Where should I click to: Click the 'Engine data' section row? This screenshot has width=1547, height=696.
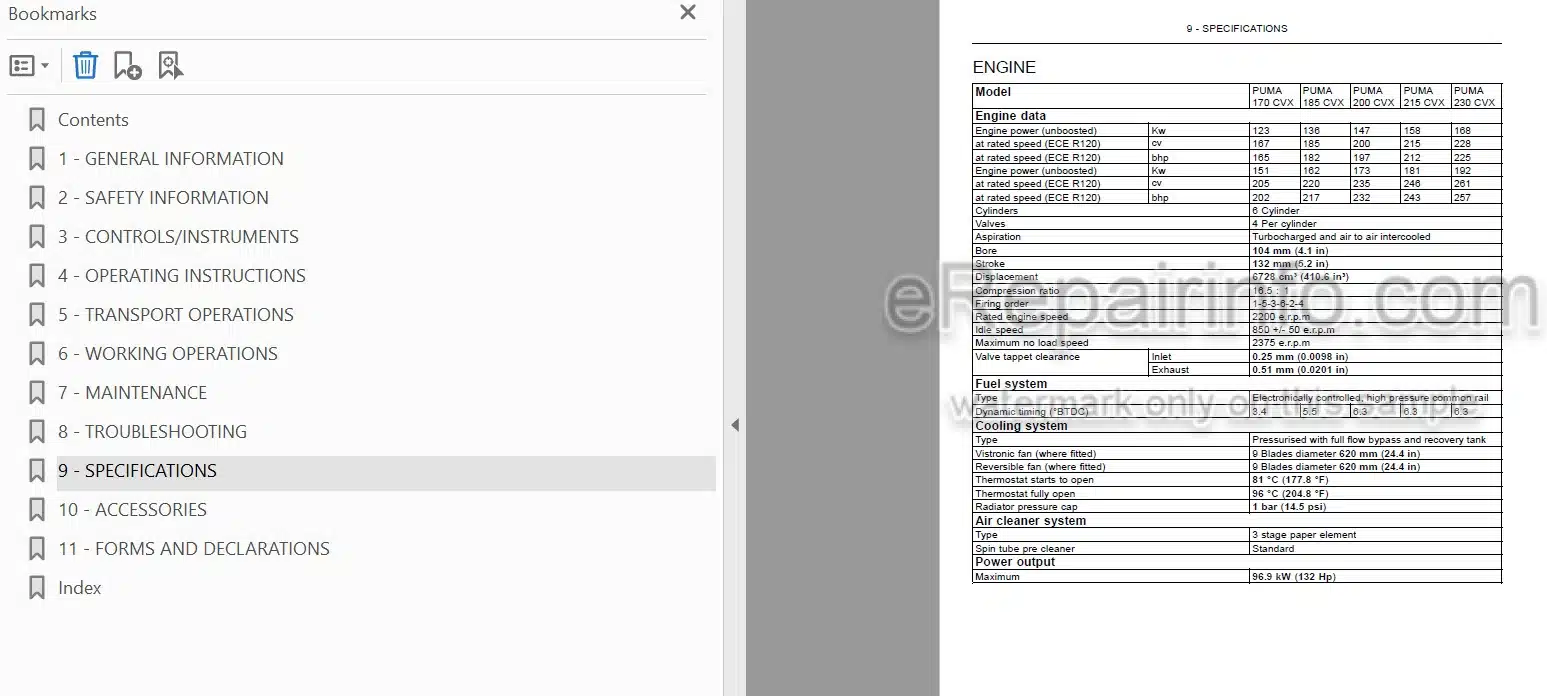1237,116
